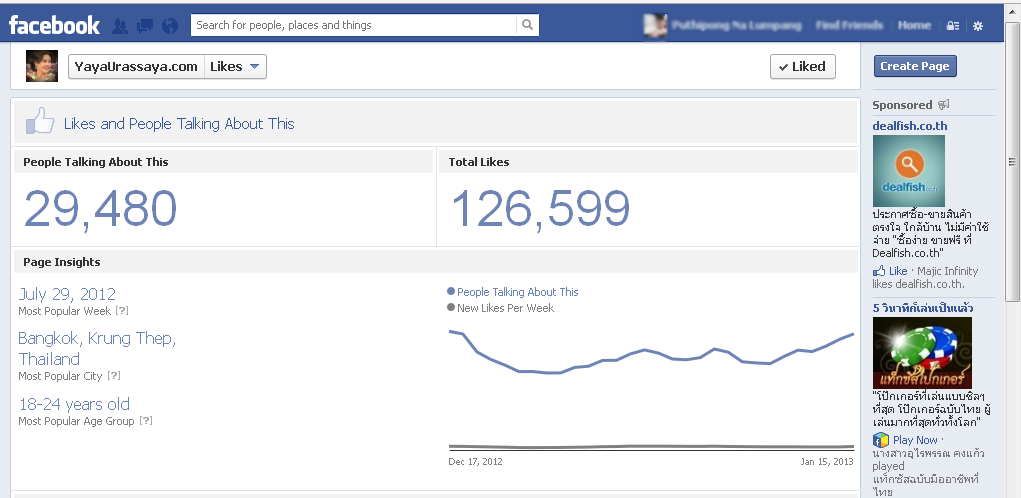Open the notifications globe icon
Image resolution: width=1021 pixels, height=498 pixels.
click(x=169, y=25)
